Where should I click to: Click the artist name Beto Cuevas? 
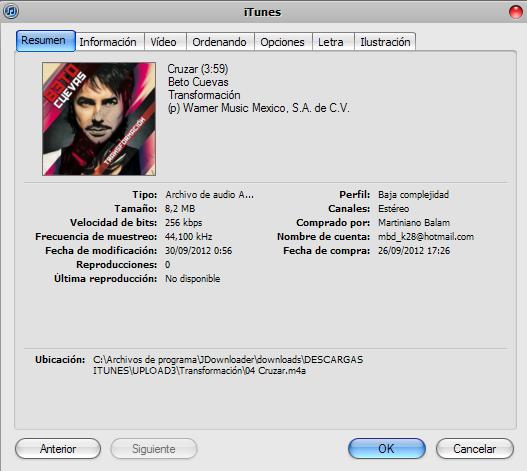(198, 82)
